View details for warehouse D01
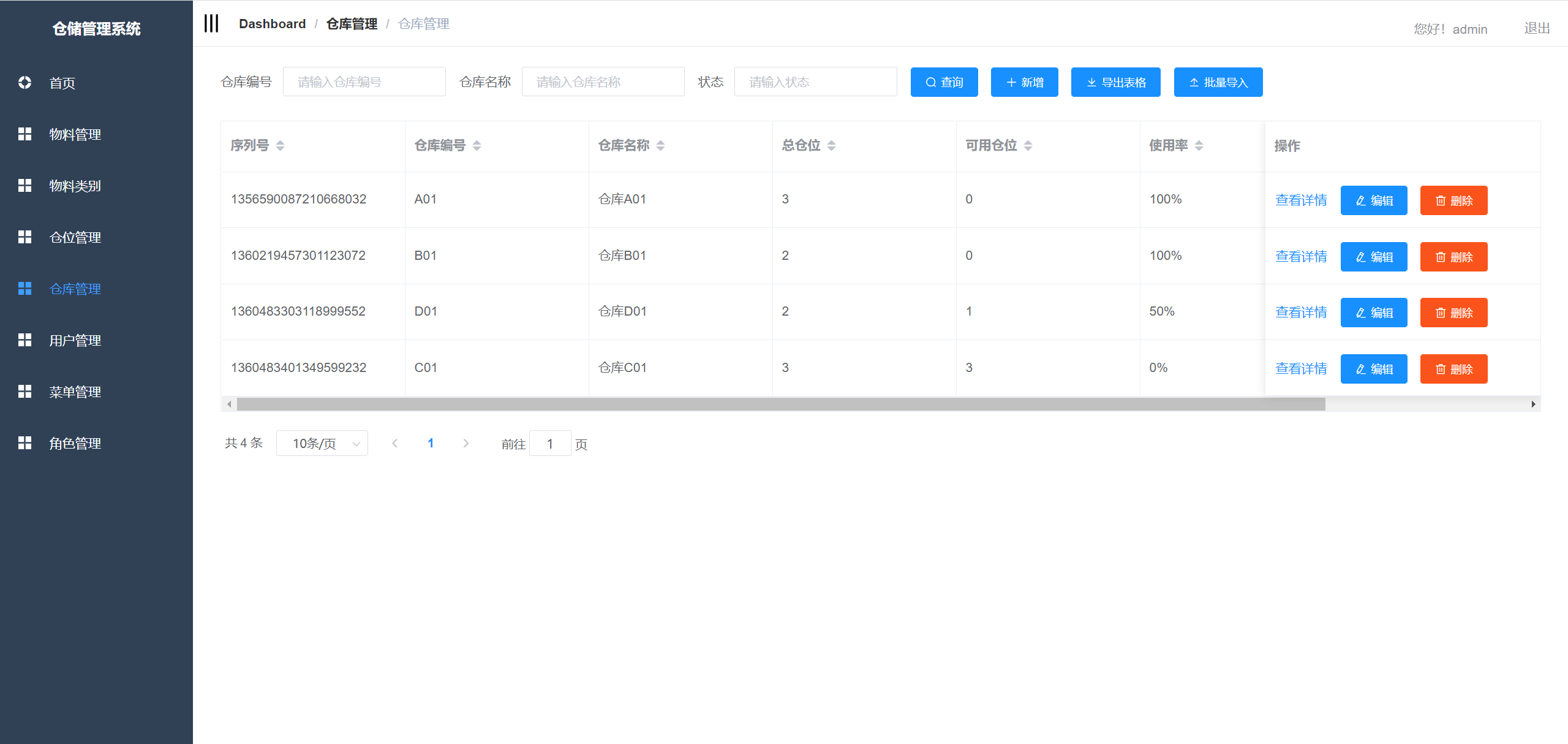 coord(1301,313)
